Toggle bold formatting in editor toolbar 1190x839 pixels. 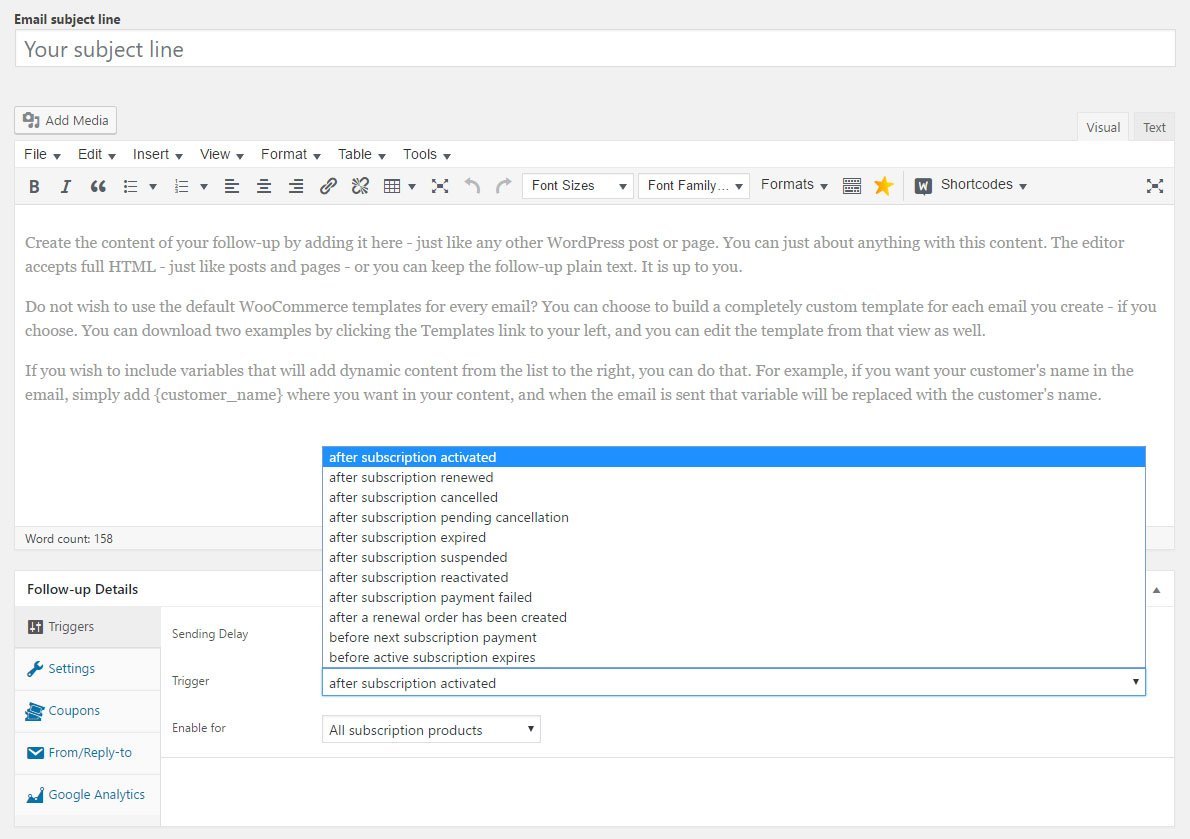34,186
